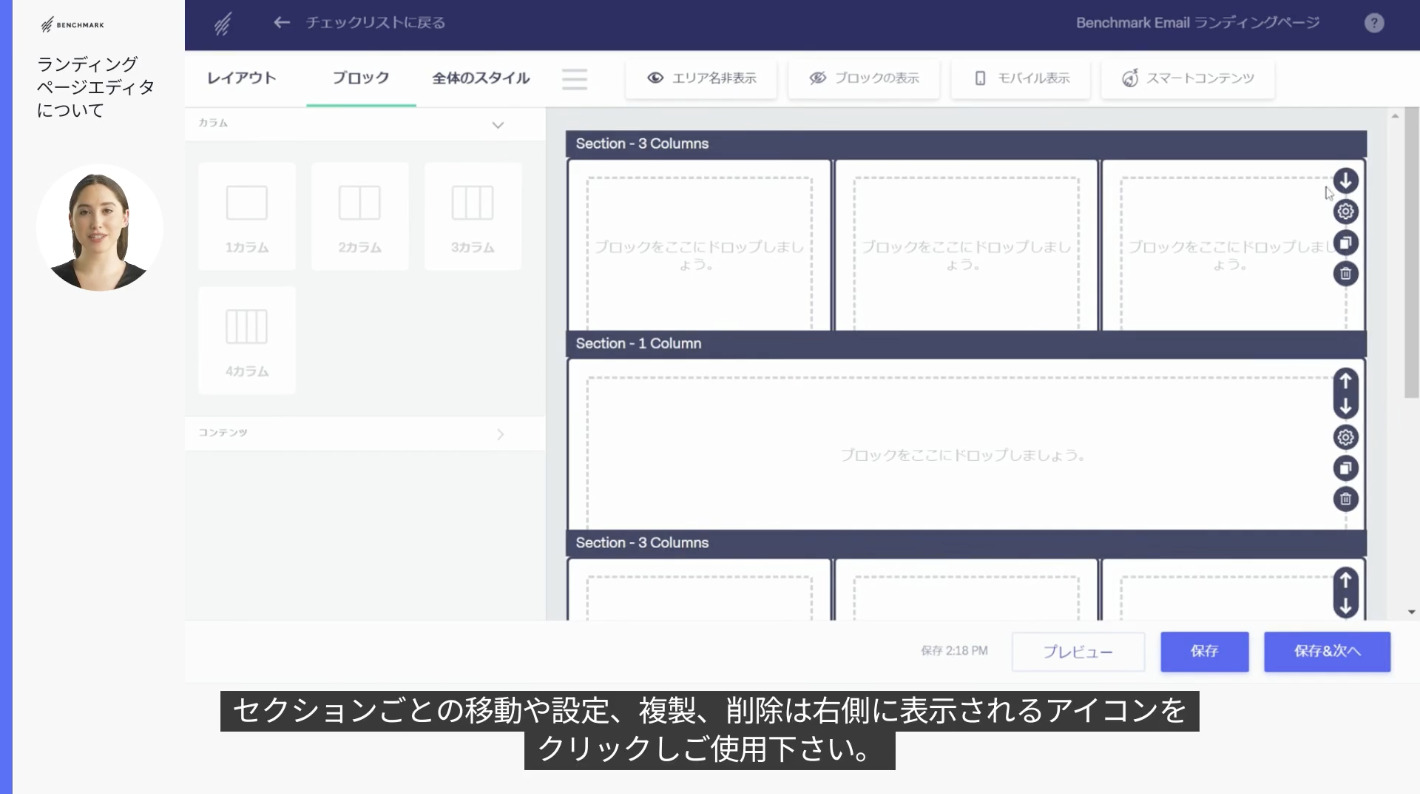Switch to モバイル表示 mobile view
The image size is (1420, 794).
pos(1022,78)
